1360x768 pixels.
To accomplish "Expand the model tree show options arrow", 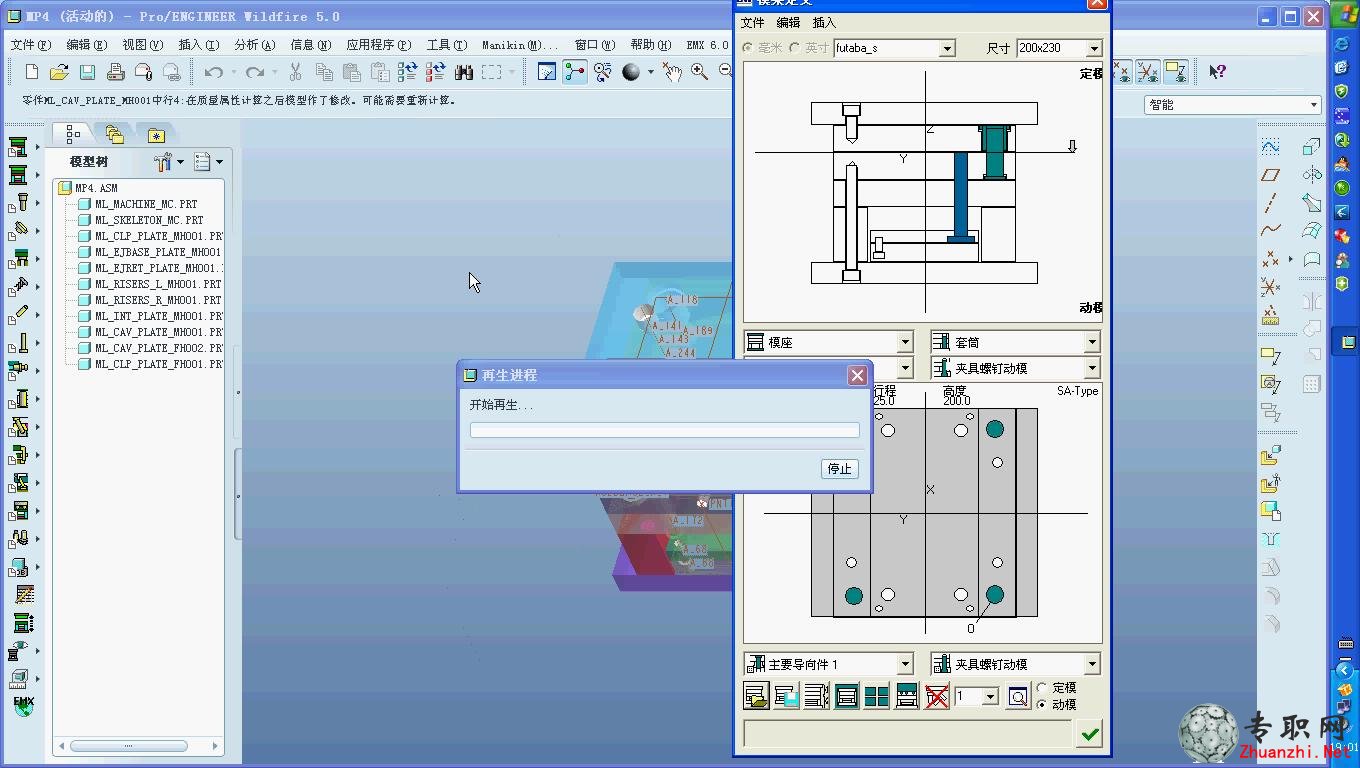I will 219,162.
